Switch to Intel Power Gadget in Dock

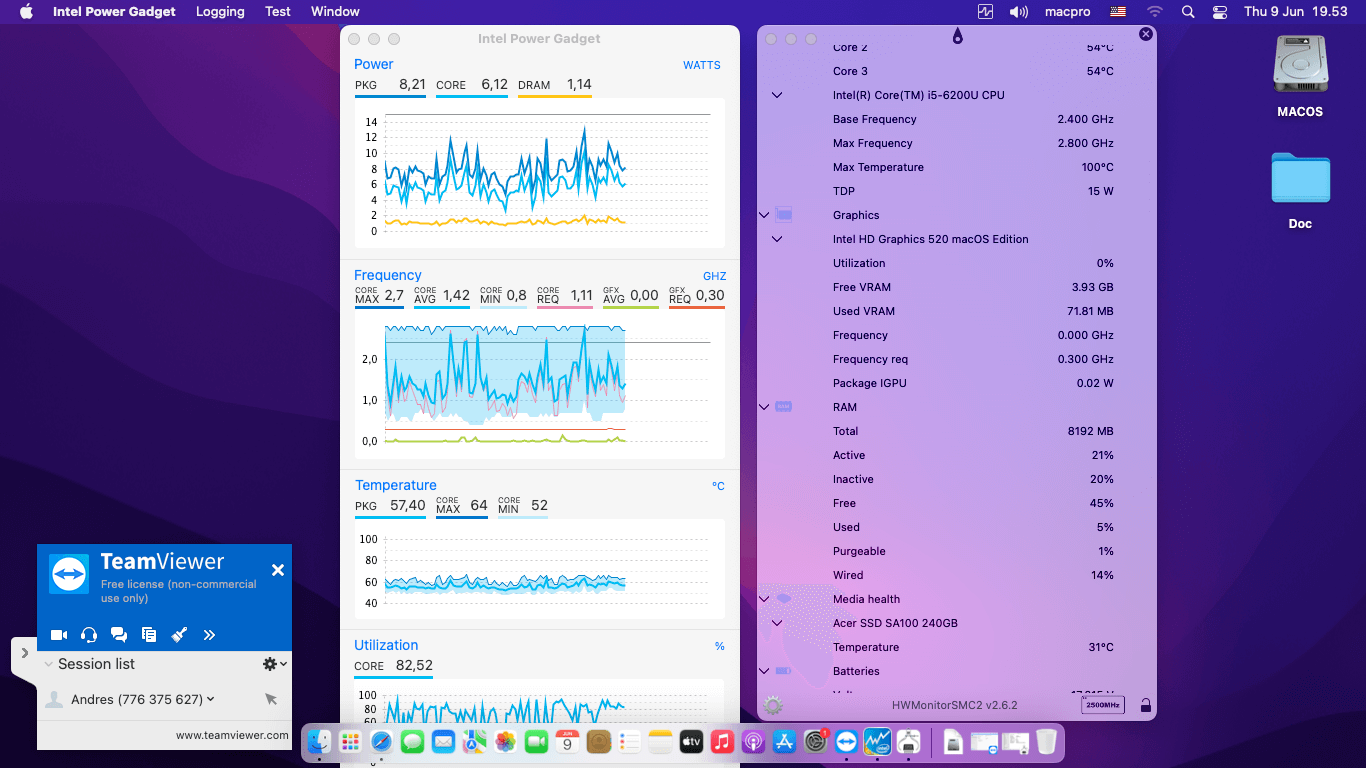point(877,741)
